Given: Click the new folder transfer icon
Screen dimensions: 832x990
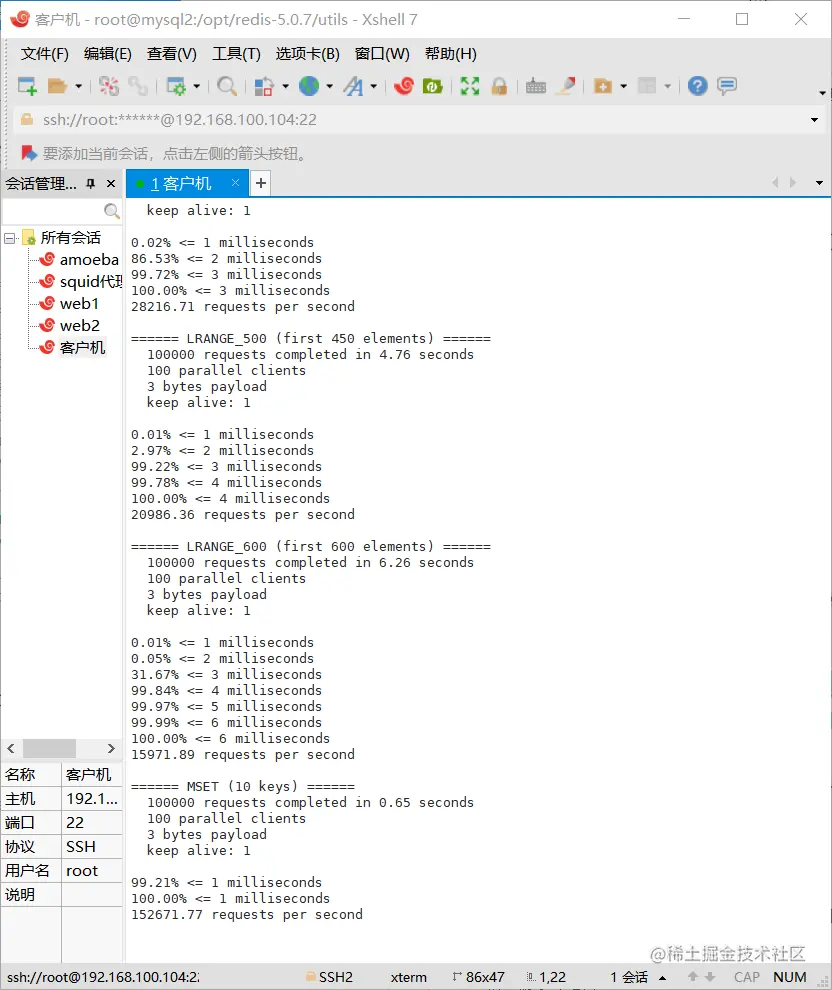Looking at the screenshot, I should click(x=603, y=86).
